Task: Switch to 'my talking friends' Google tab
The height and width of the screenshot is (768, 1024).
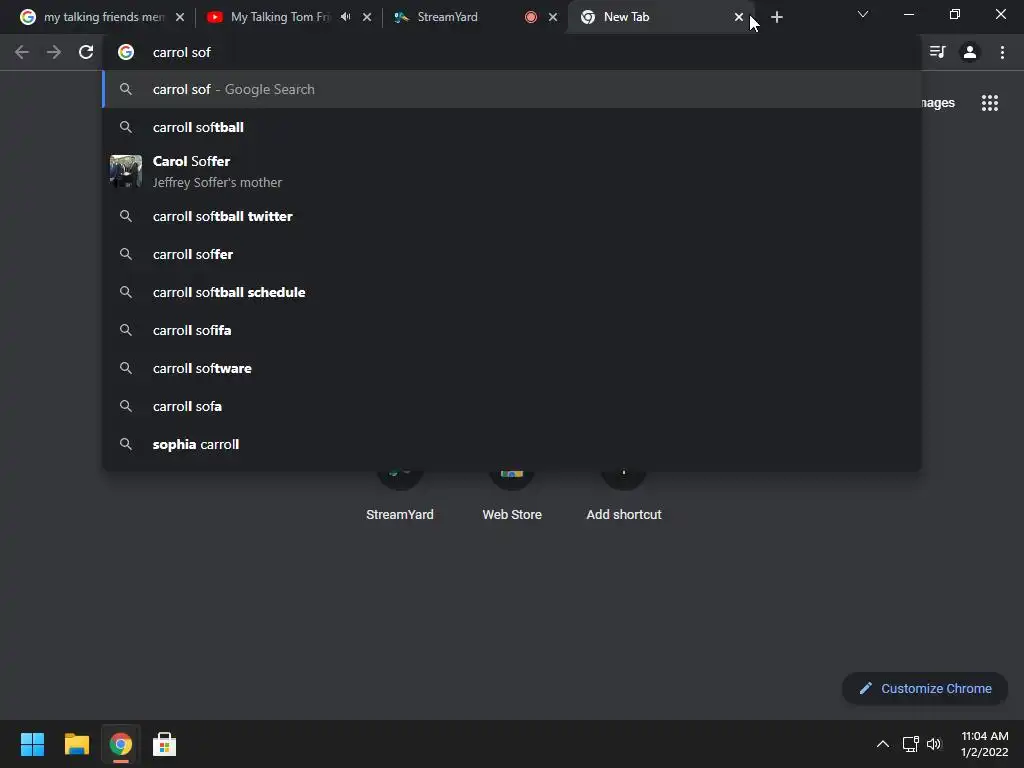Action: 103,17
